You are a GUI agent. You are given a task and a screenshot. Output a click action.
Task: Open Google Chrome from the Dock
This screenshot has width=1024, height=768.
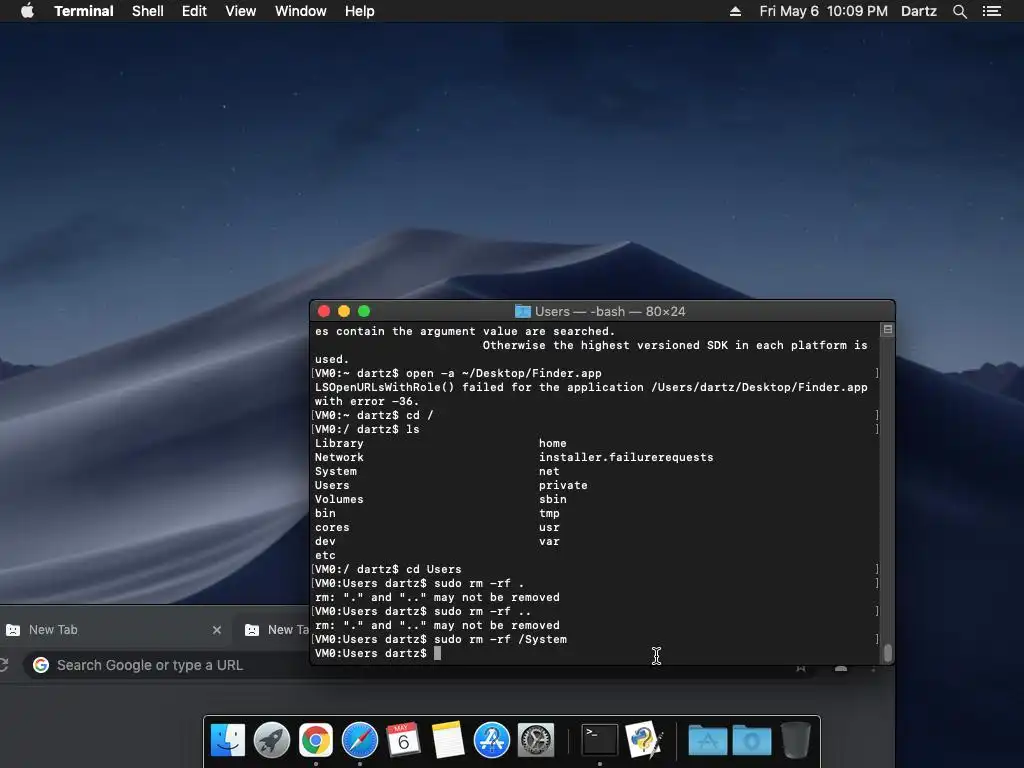[315, 741]
